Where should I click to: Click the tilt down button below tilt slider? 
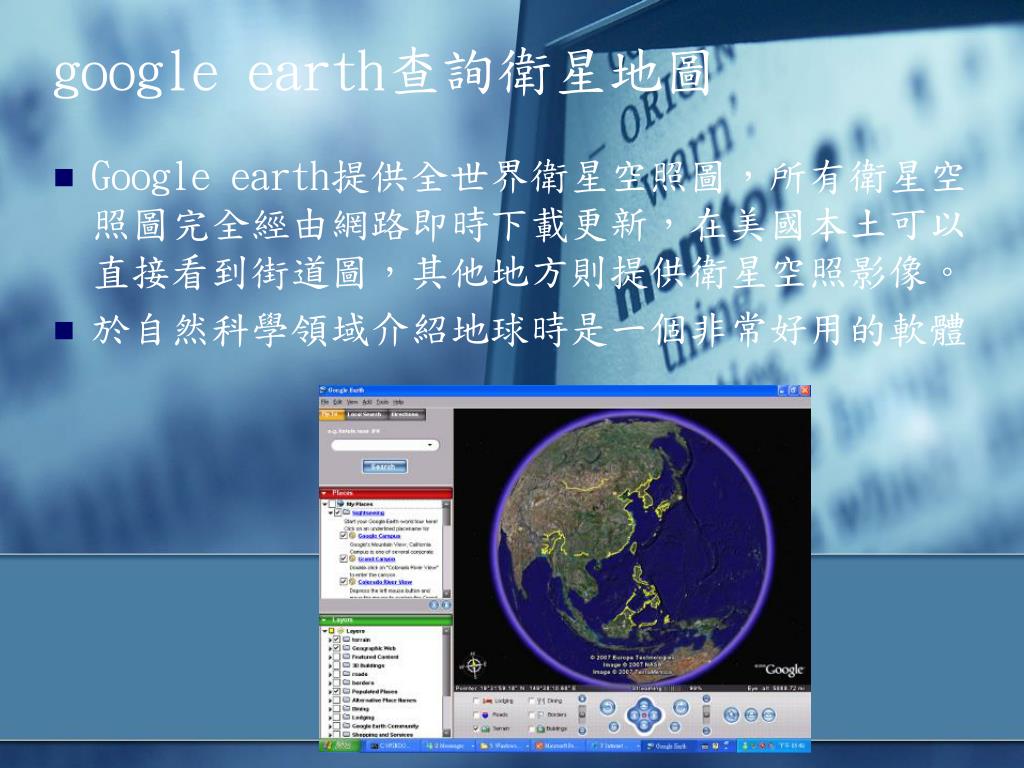tap(707, 731)
